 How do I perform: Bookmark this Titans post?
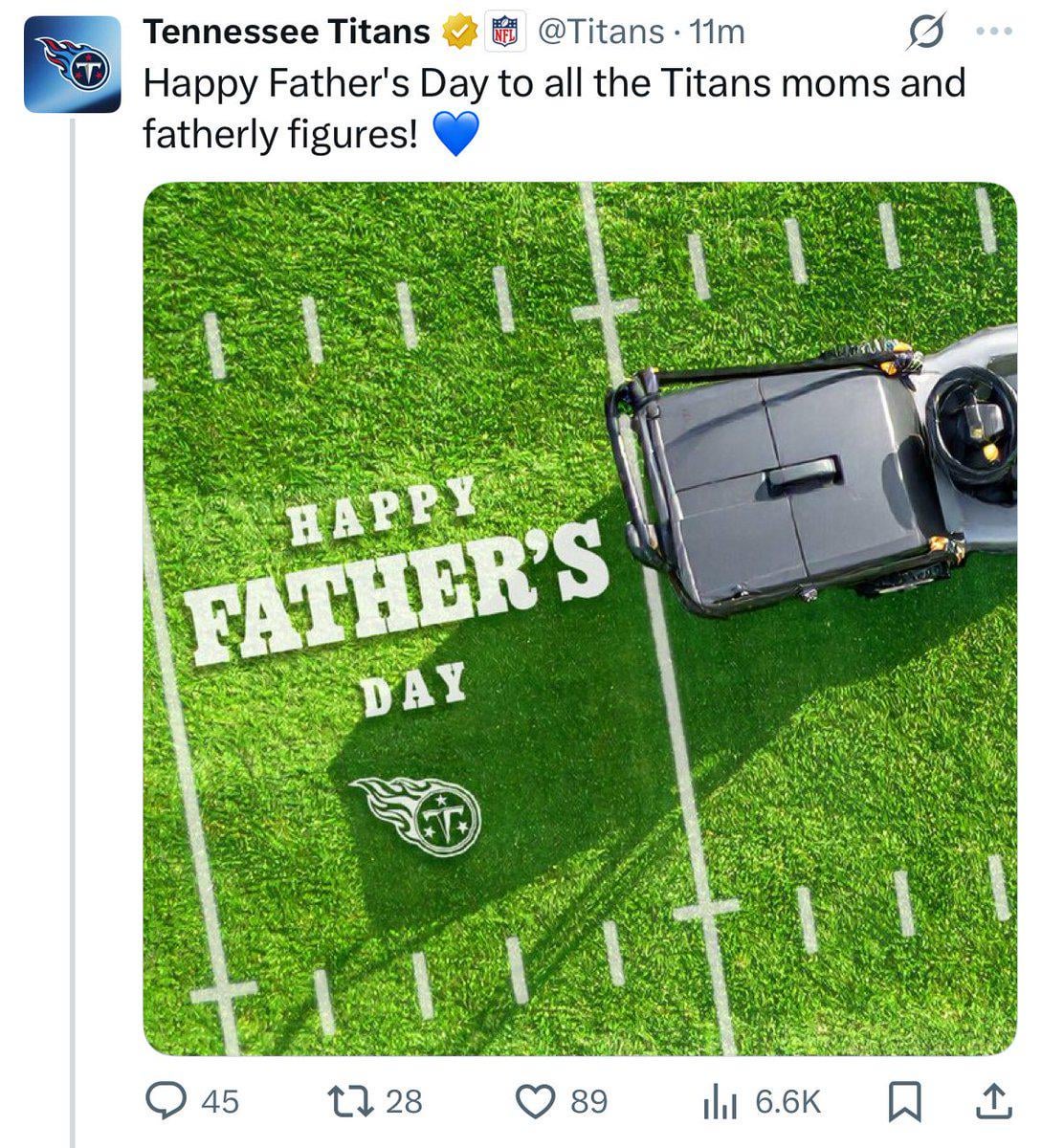(904, 1101)
